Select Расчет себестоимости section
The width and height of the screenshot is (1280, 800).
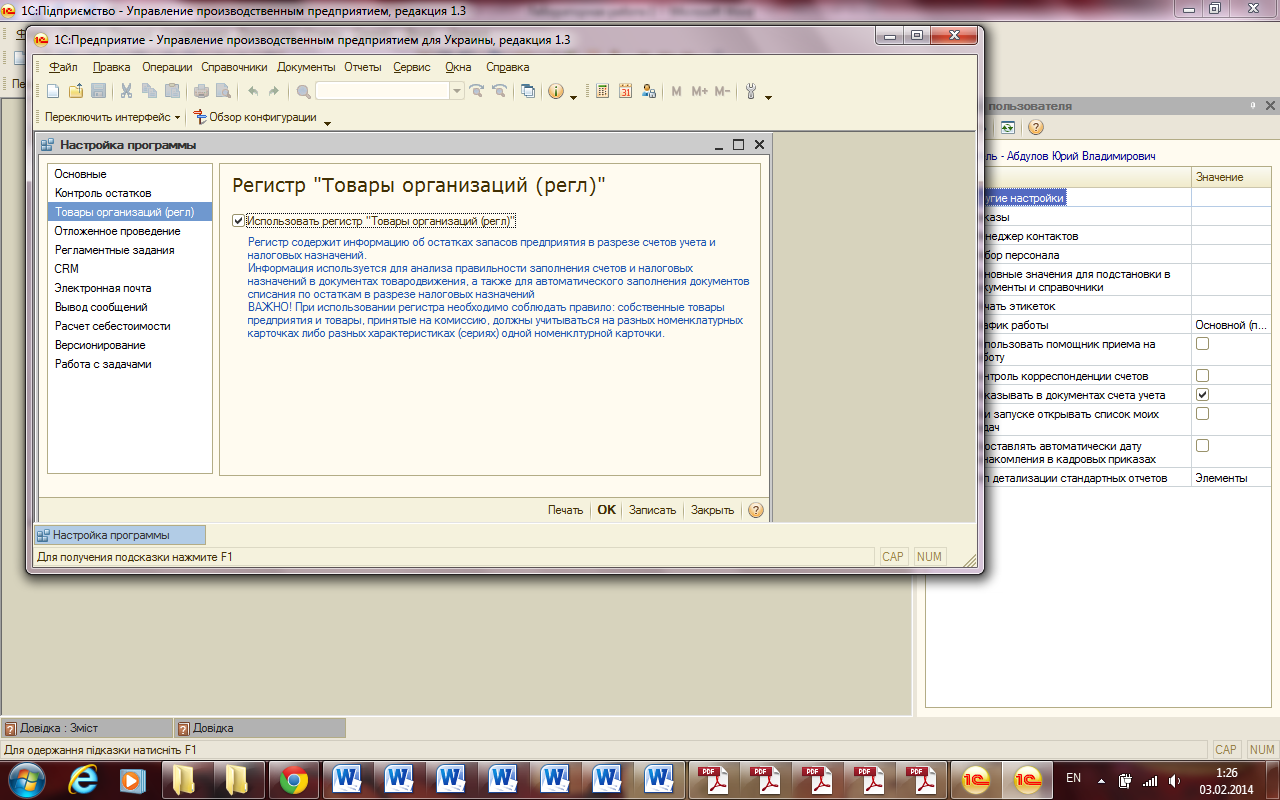(130, 326)
